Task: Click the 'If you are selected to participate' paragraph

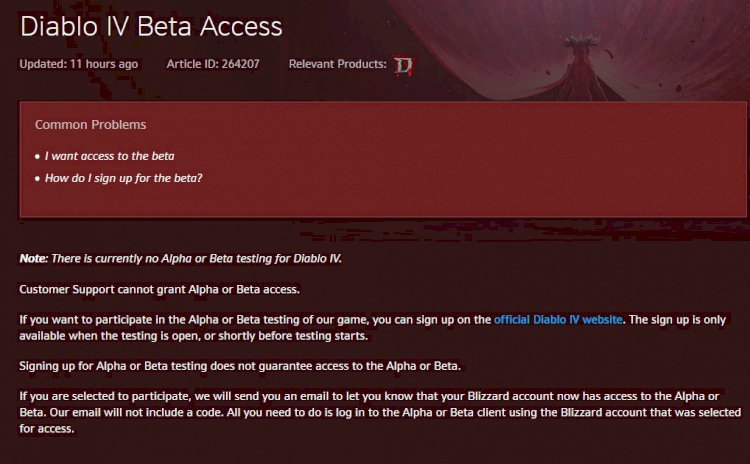Action: [x=380, y=412]
